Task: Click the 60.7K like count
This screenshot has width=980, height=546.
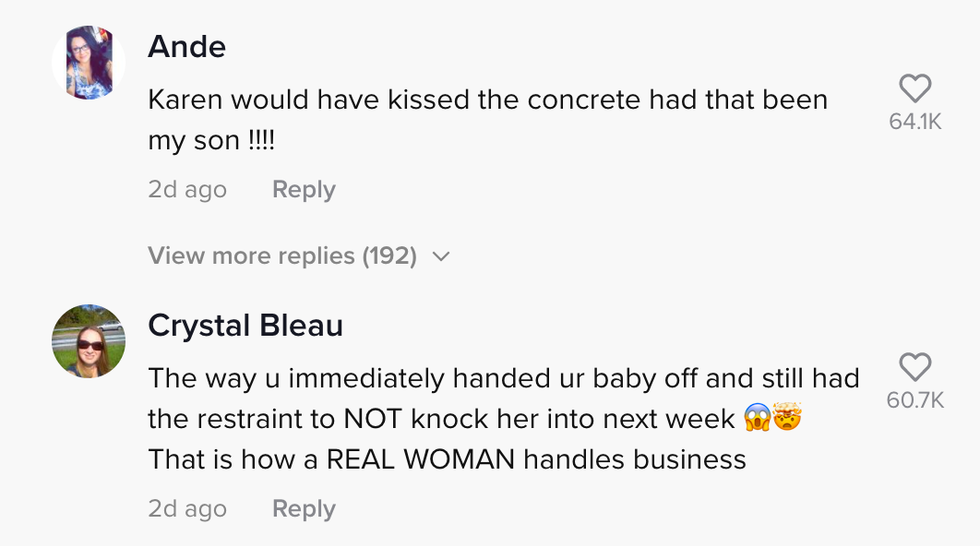Action: tap(915, 400)
